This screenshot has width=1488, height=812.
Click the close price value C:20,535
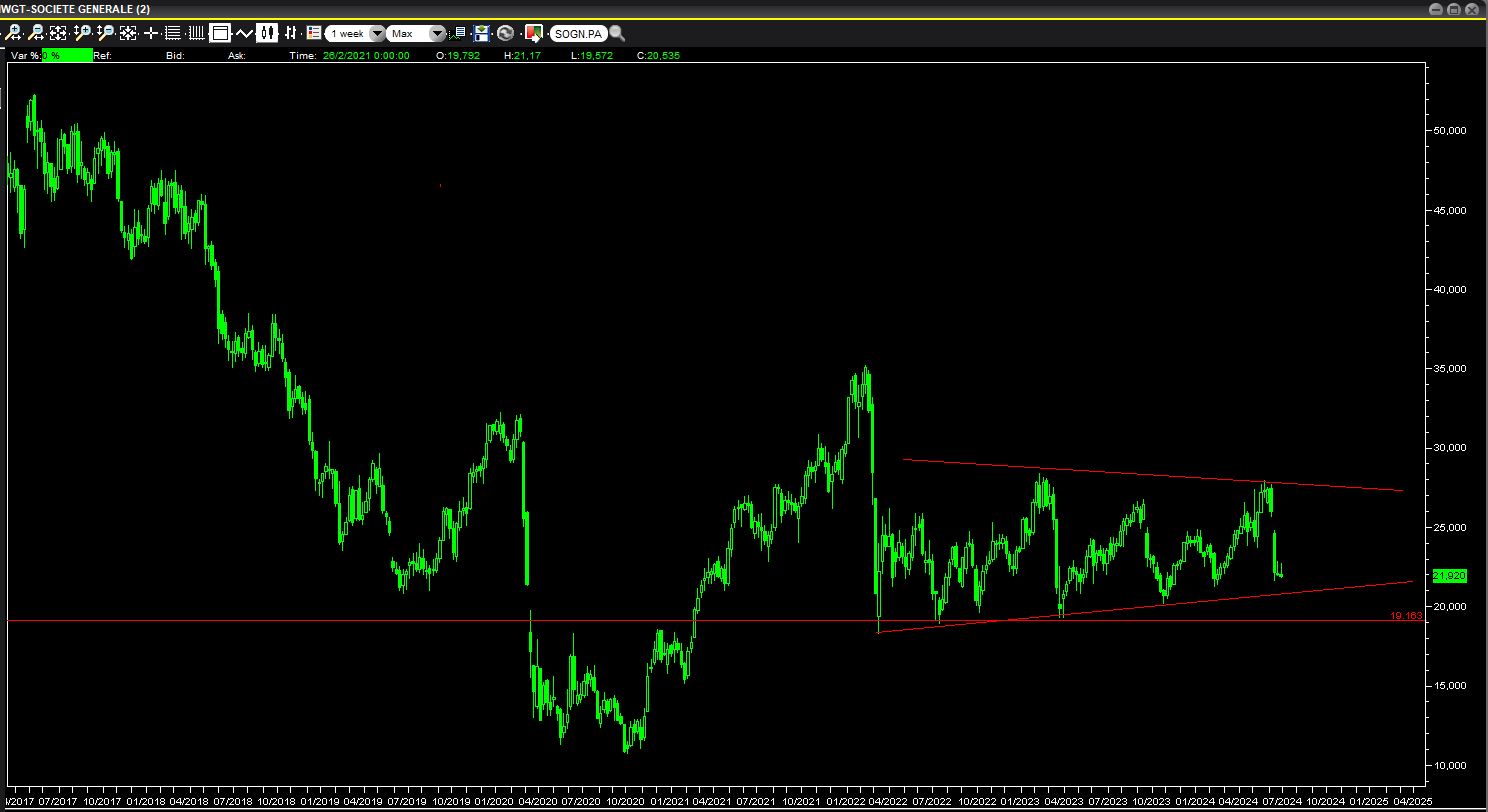(x=658, y=56)
